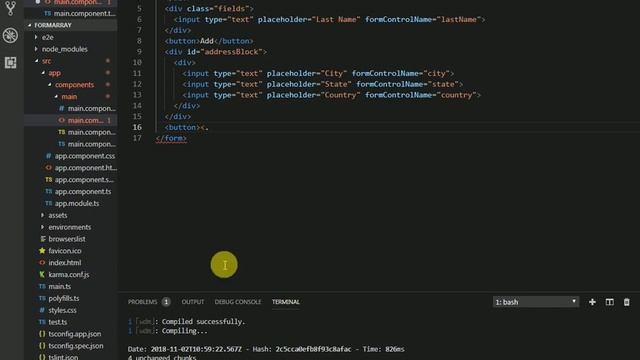Select the highlighted main.com... HTML file
This screenshot has width=640, height=360.
pyautogui.click(x=71, y=120)
